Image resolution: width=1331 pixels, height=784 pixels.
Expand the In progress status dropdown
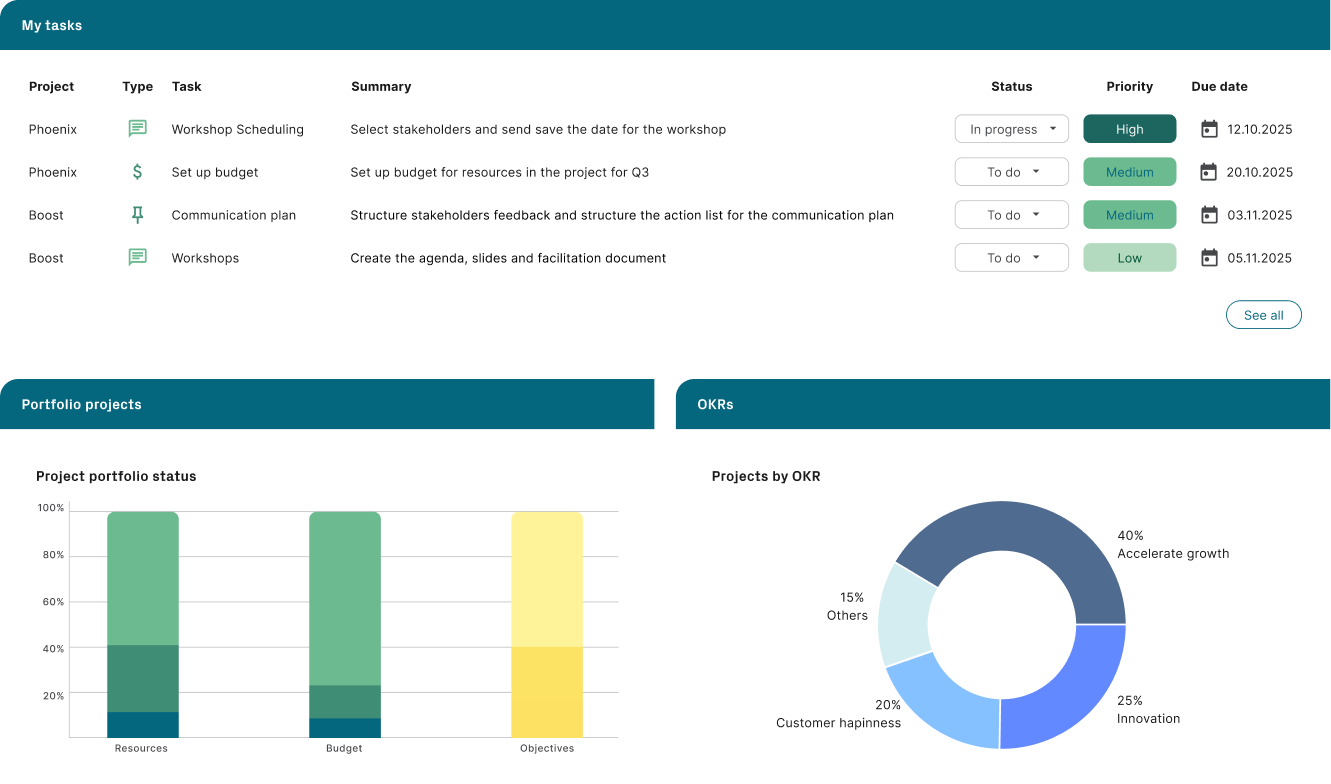click(x=1012, y=129)
